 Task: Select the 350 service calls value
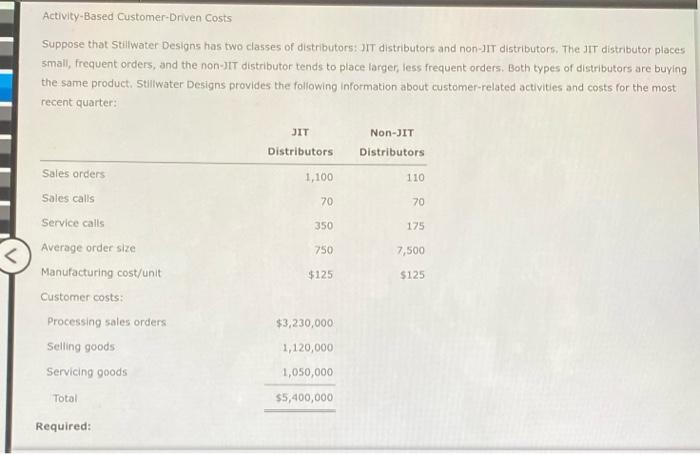click(324, 226)
